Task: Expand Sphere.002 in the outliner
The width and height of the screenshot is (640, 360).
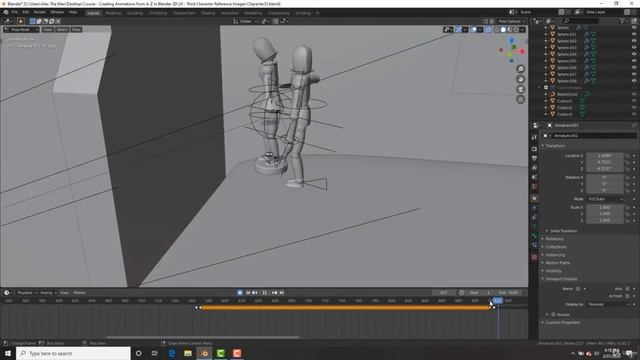Action: click(x=546, y=41)
